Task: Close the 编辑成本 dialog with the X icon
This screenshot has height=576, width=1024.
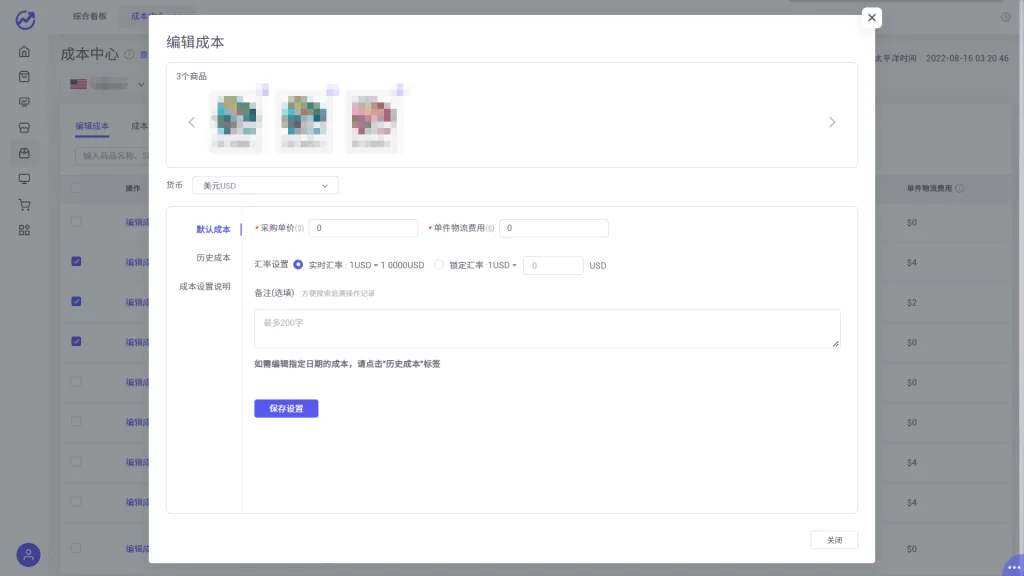Action: (x=871, y=18)
